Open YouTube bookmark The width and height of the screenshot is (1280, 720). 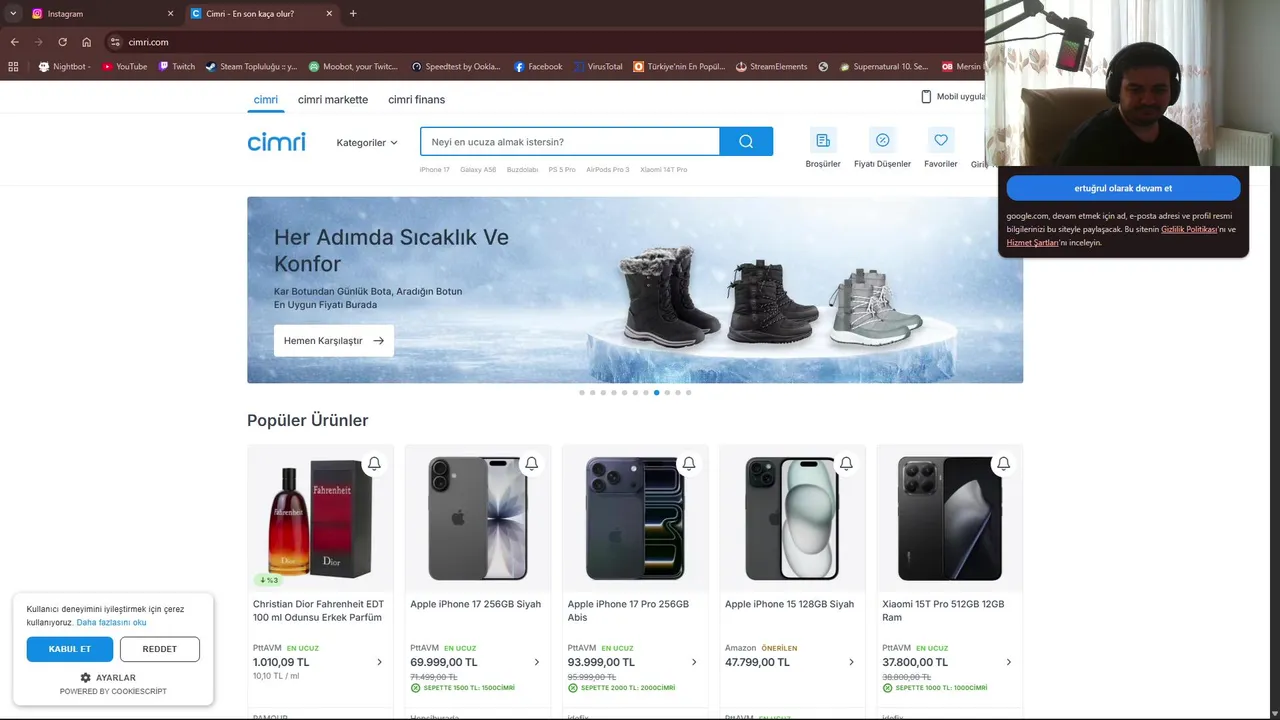point(124,67)
